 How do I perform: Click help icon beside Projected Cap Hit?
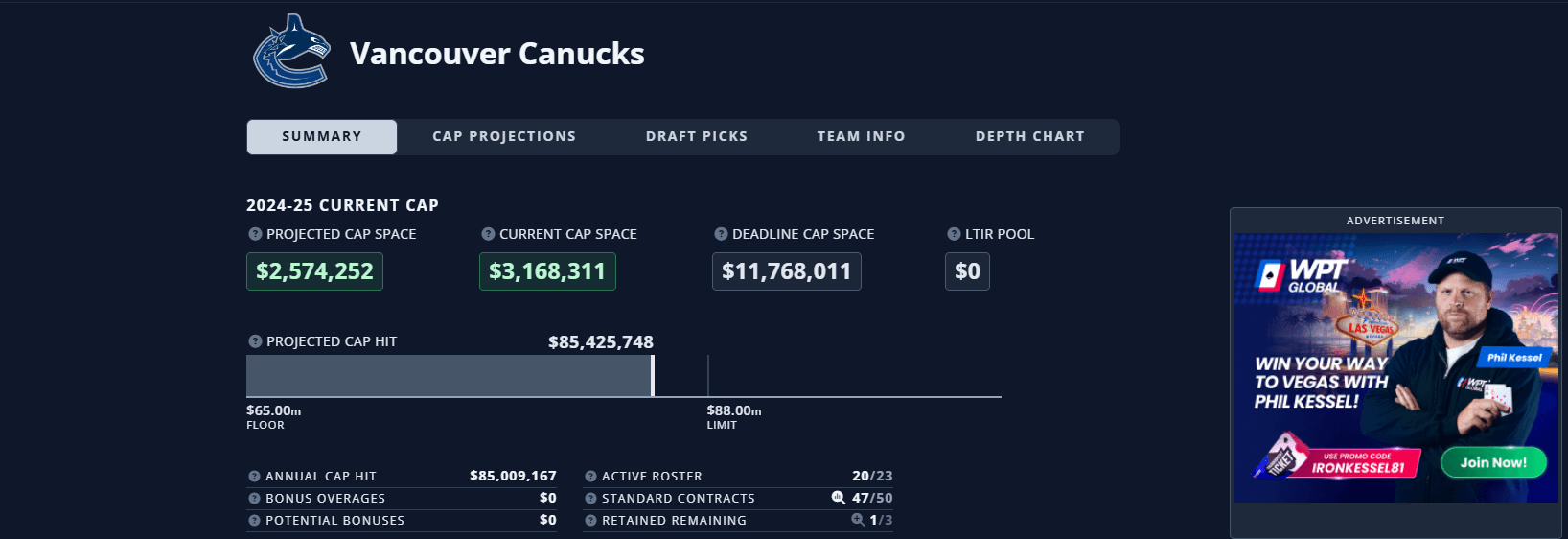255,341
